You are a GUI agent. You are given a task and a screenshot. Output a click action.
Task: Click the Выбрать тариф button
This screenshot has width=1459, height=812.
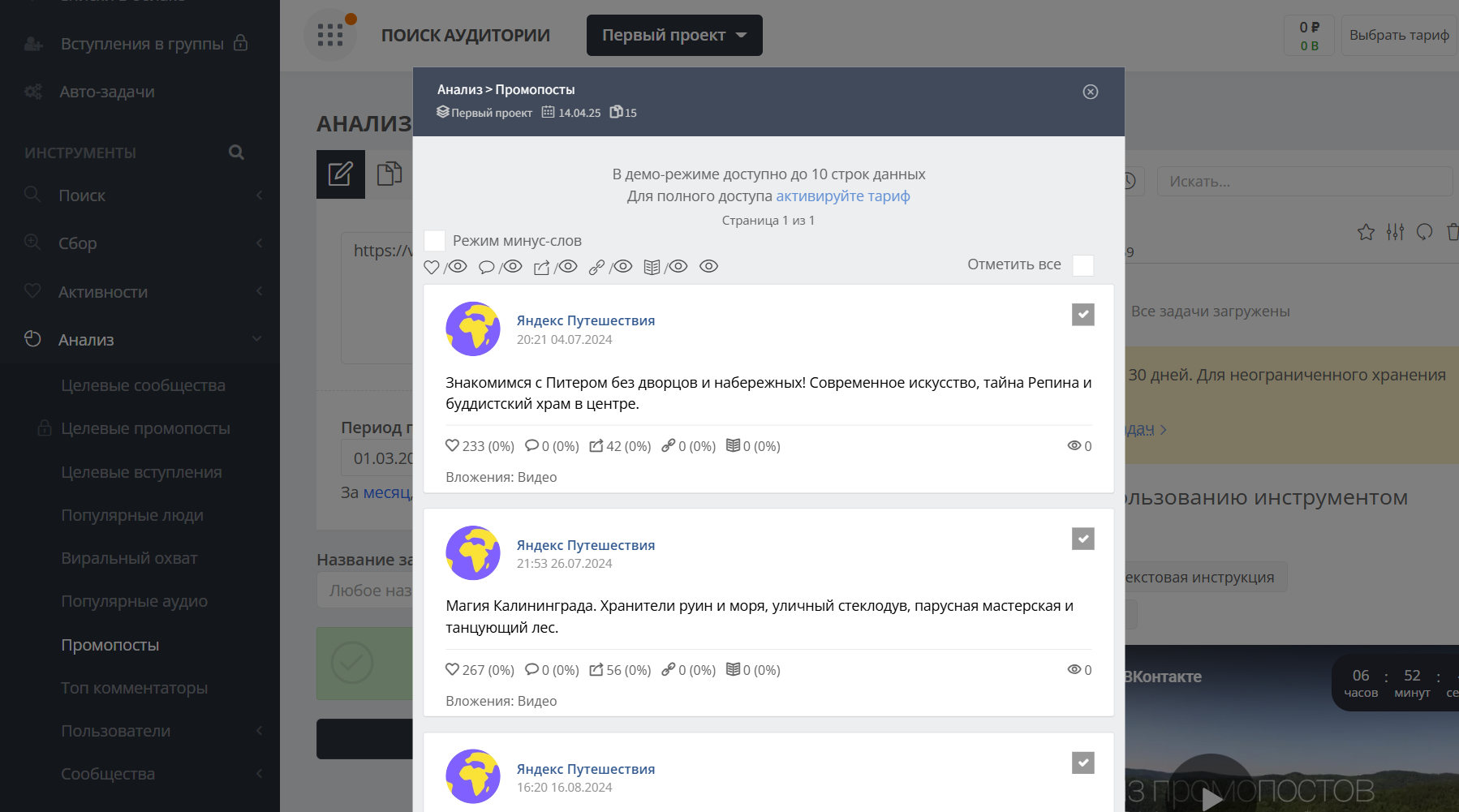(1398, 36)
